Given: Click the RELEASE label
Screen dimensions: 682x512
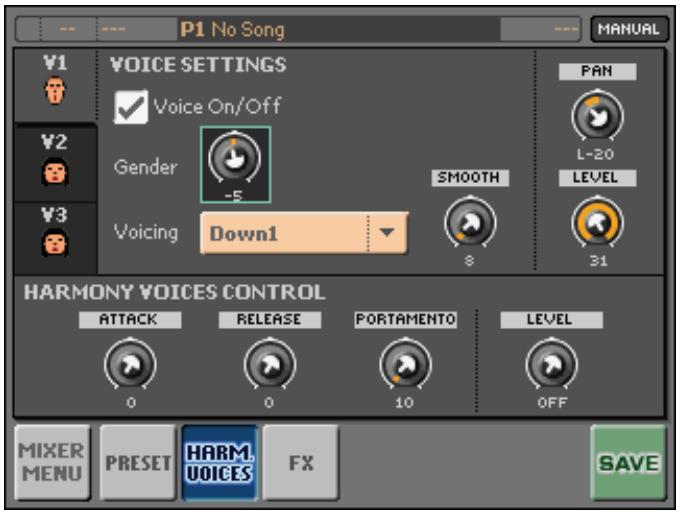Looking at the screenshot, I should pyautogui.click(x=270, y=320).
